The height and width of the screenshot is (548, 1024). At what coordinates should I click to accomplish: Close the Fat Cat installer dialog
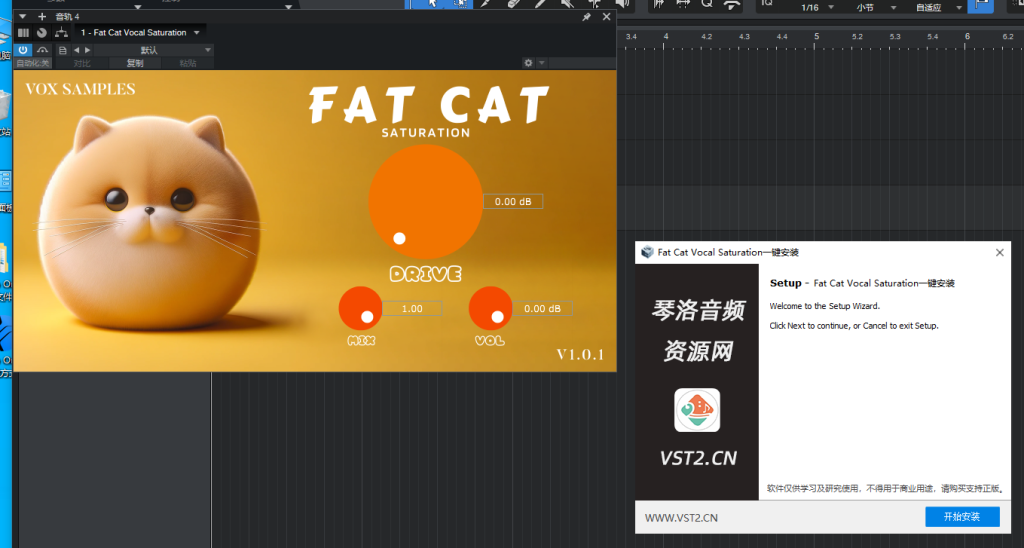tap(999, 253)
